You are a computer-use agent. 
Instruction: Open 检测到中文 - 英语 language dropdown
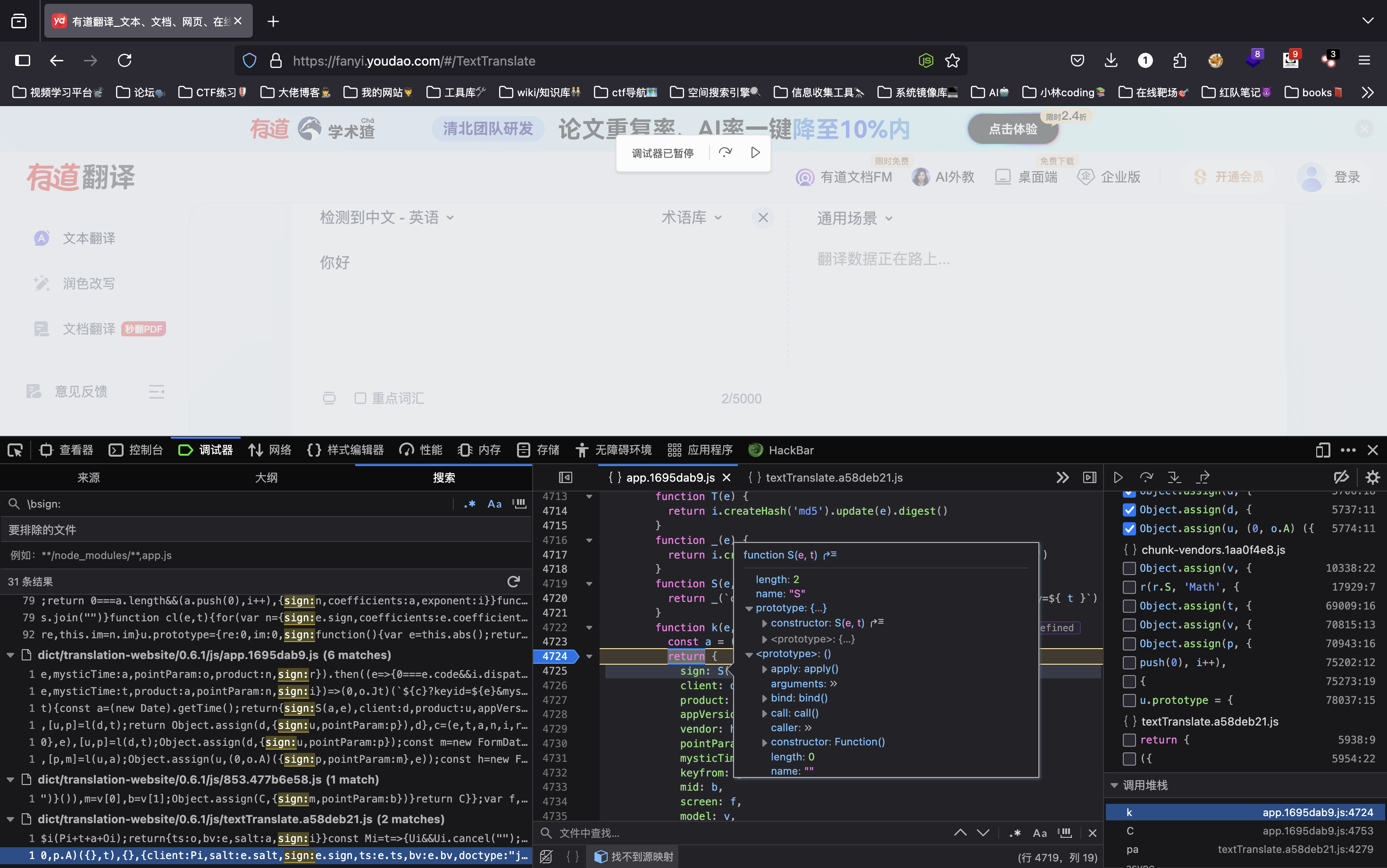coord(386,217)
